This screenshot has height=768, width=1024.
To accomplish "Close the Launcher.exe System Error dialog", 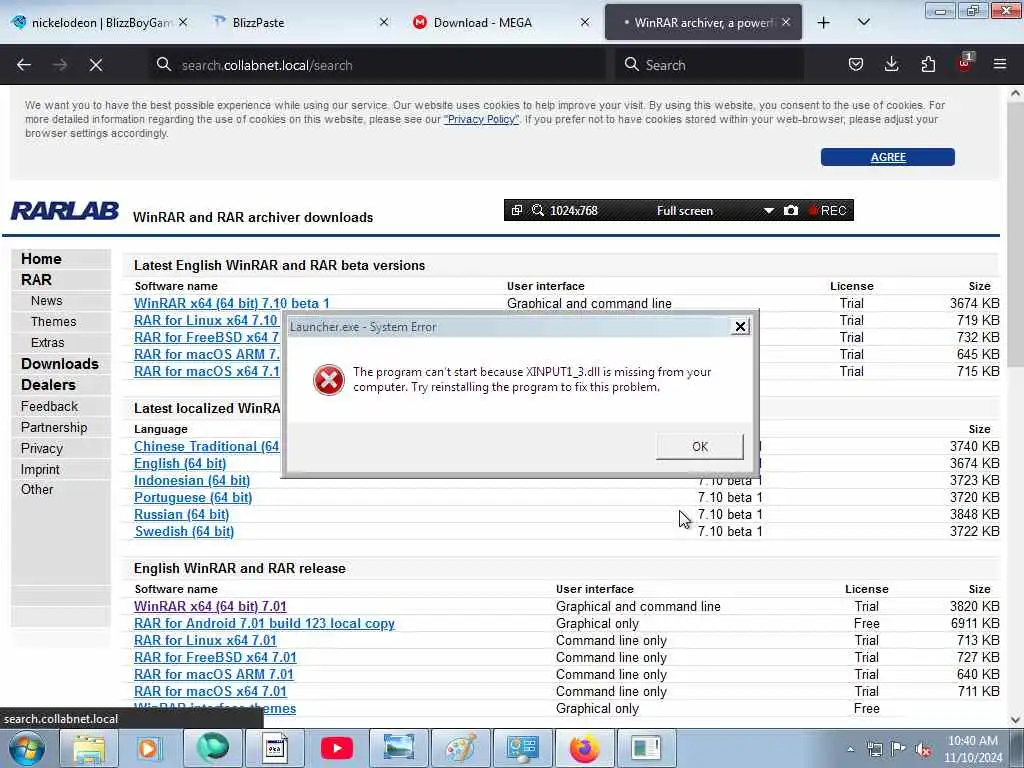I will (x=740, y=327).
